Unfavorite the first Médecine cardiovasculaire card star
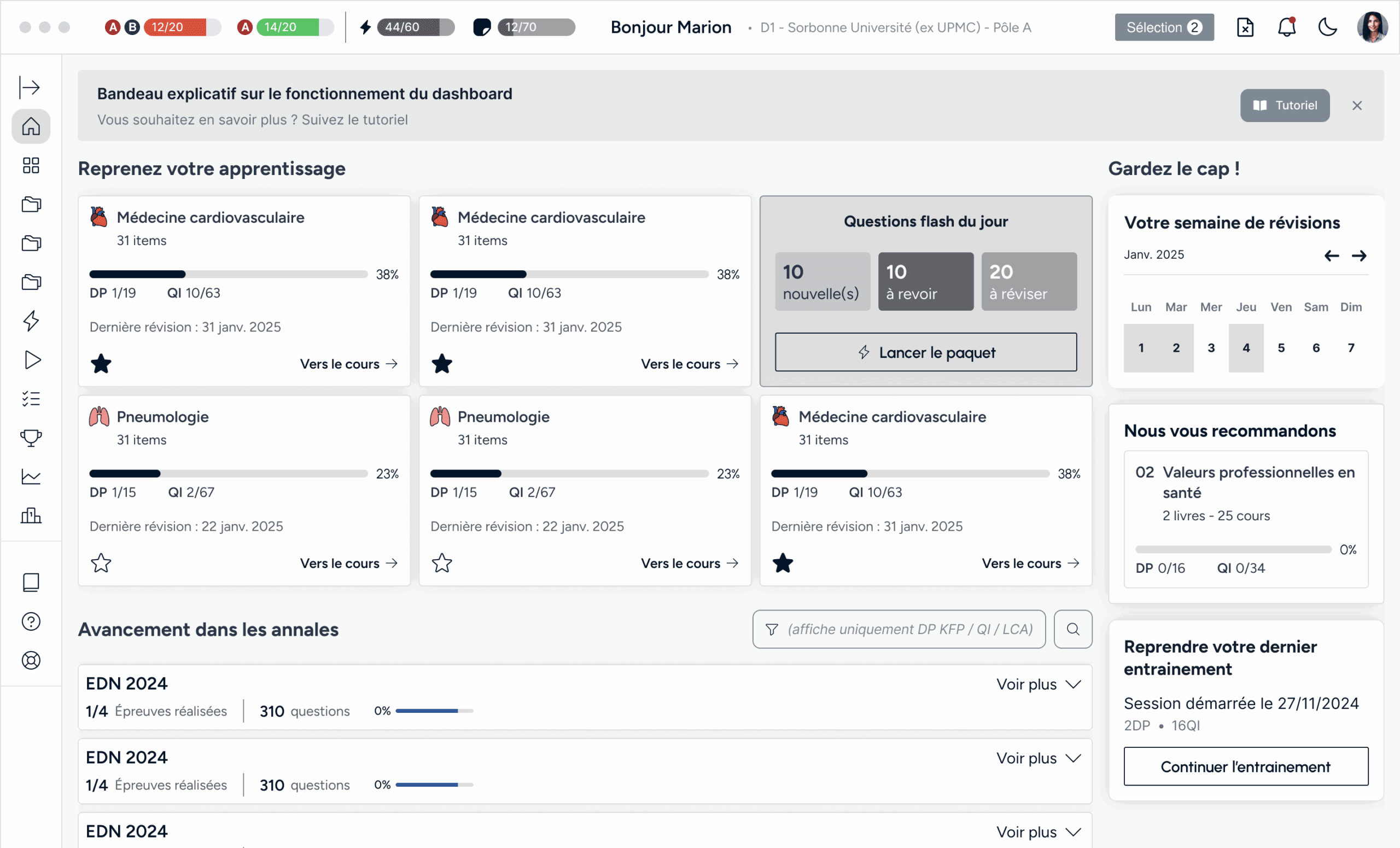The image size is (1400, 848). coord(101,364)
